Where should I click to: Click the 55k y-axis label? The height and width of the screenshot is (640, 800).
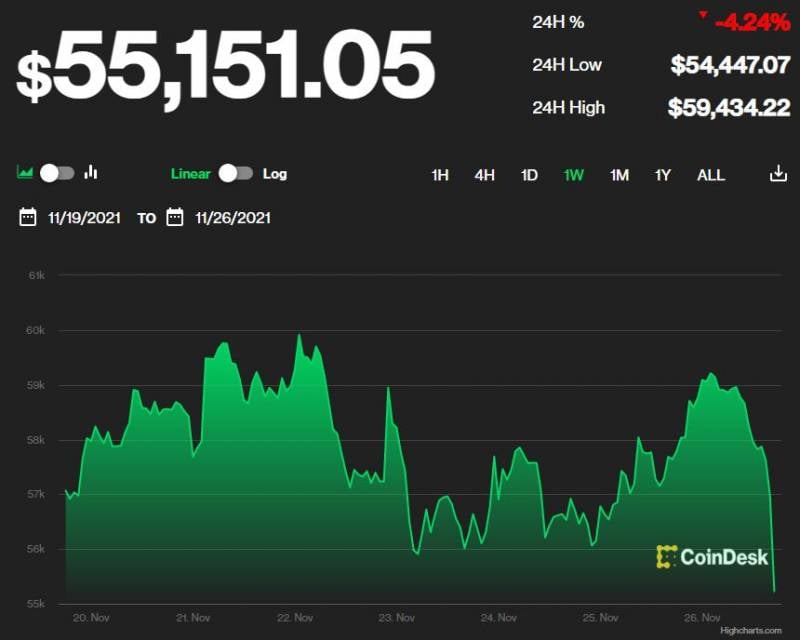(x=36, y=604)
